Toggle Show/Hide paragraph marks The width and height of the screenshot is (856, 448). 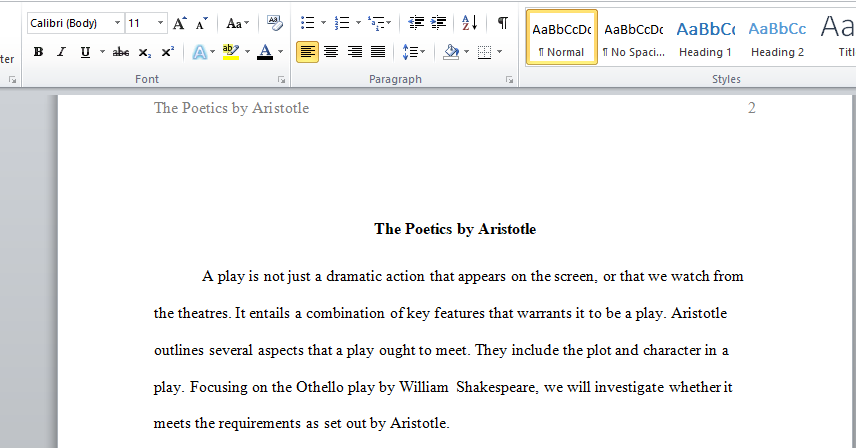503,23
